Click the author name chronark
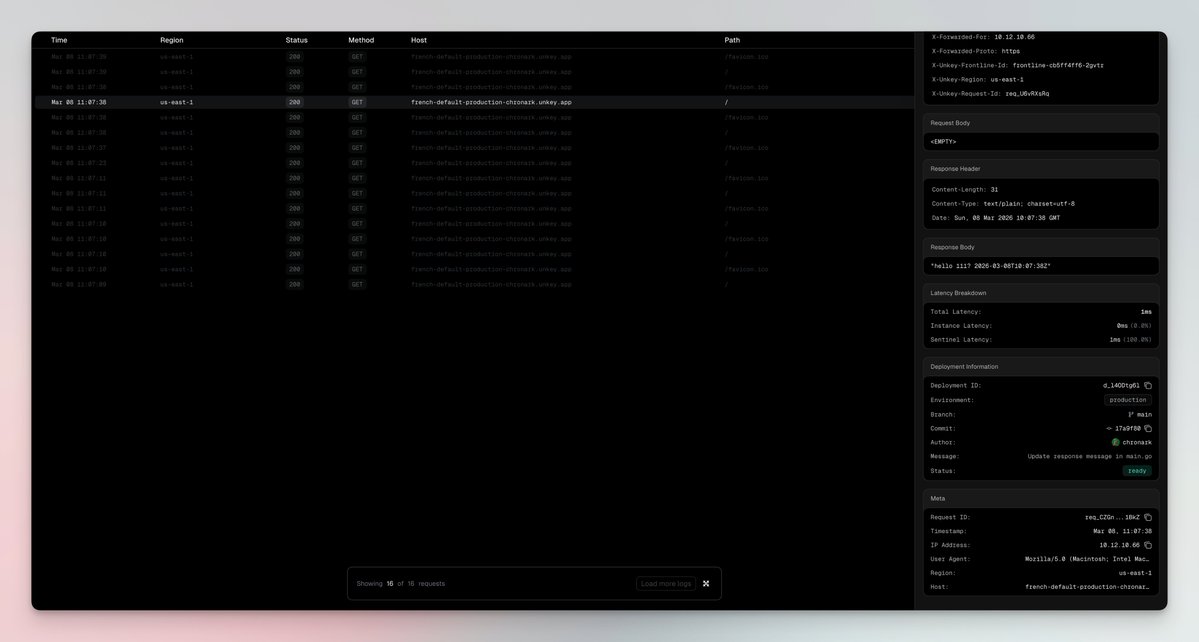 pos(1137,443)
